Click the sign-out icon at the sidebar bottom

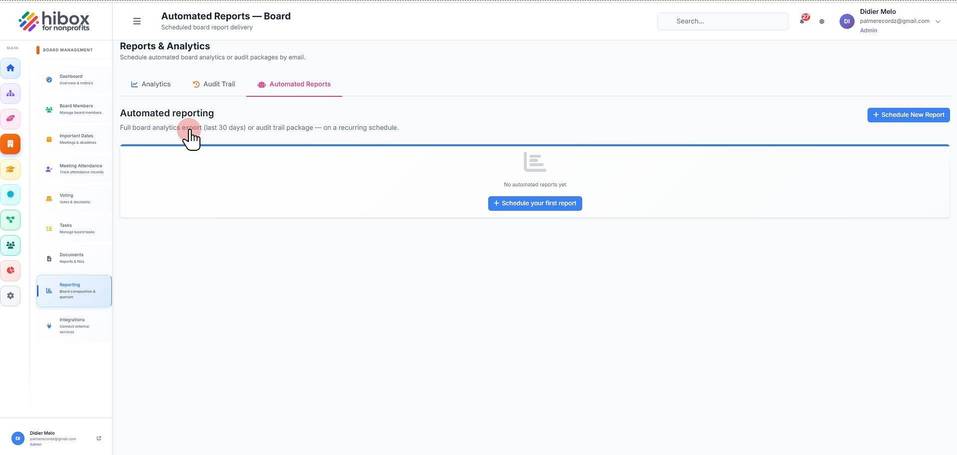[x=99, y=439]
